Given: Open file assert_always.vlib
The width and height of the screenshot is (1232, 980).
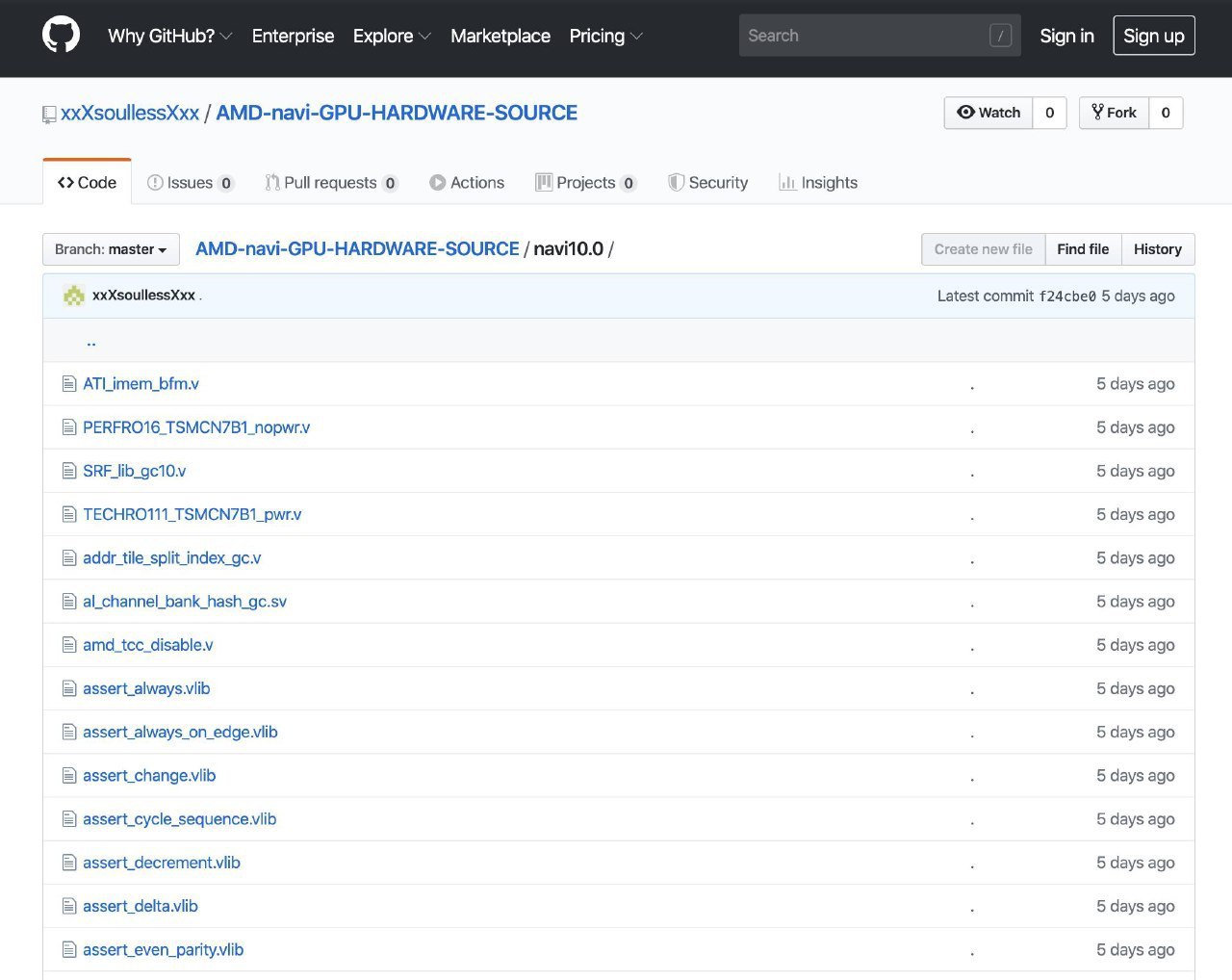Looking at the screenshot, I should (x=146, y=688).
